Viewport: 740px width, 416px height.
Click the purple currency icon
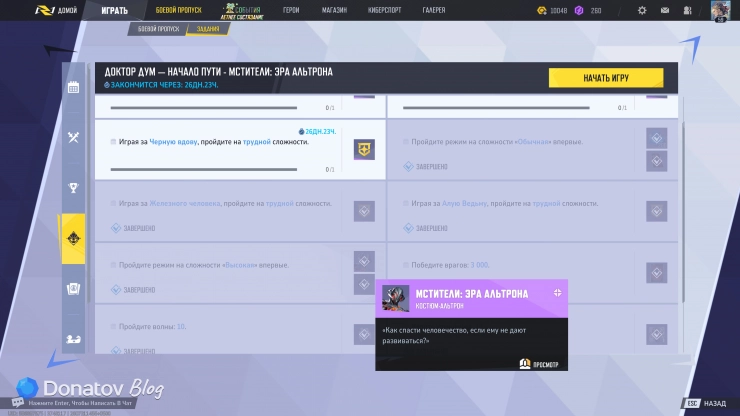579,10
